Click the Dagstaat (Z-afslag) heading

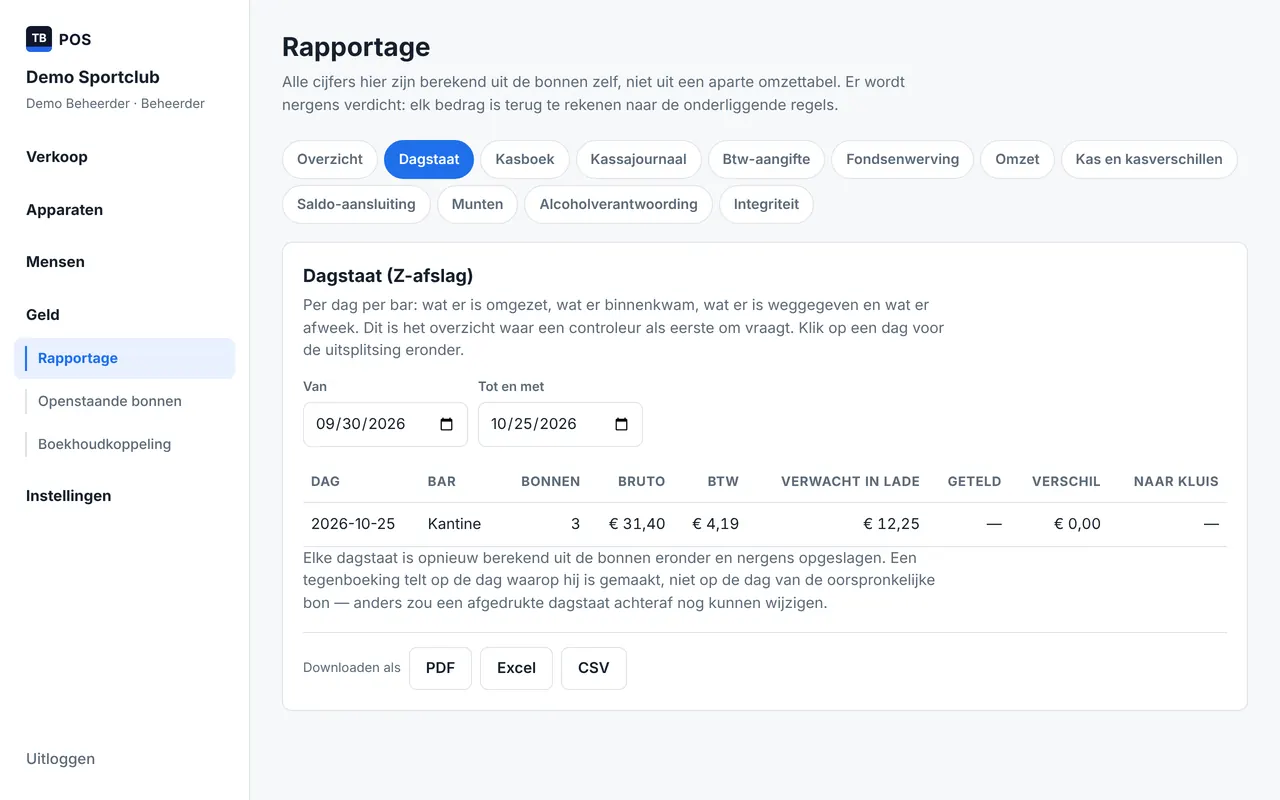click(x=388, y=276)
